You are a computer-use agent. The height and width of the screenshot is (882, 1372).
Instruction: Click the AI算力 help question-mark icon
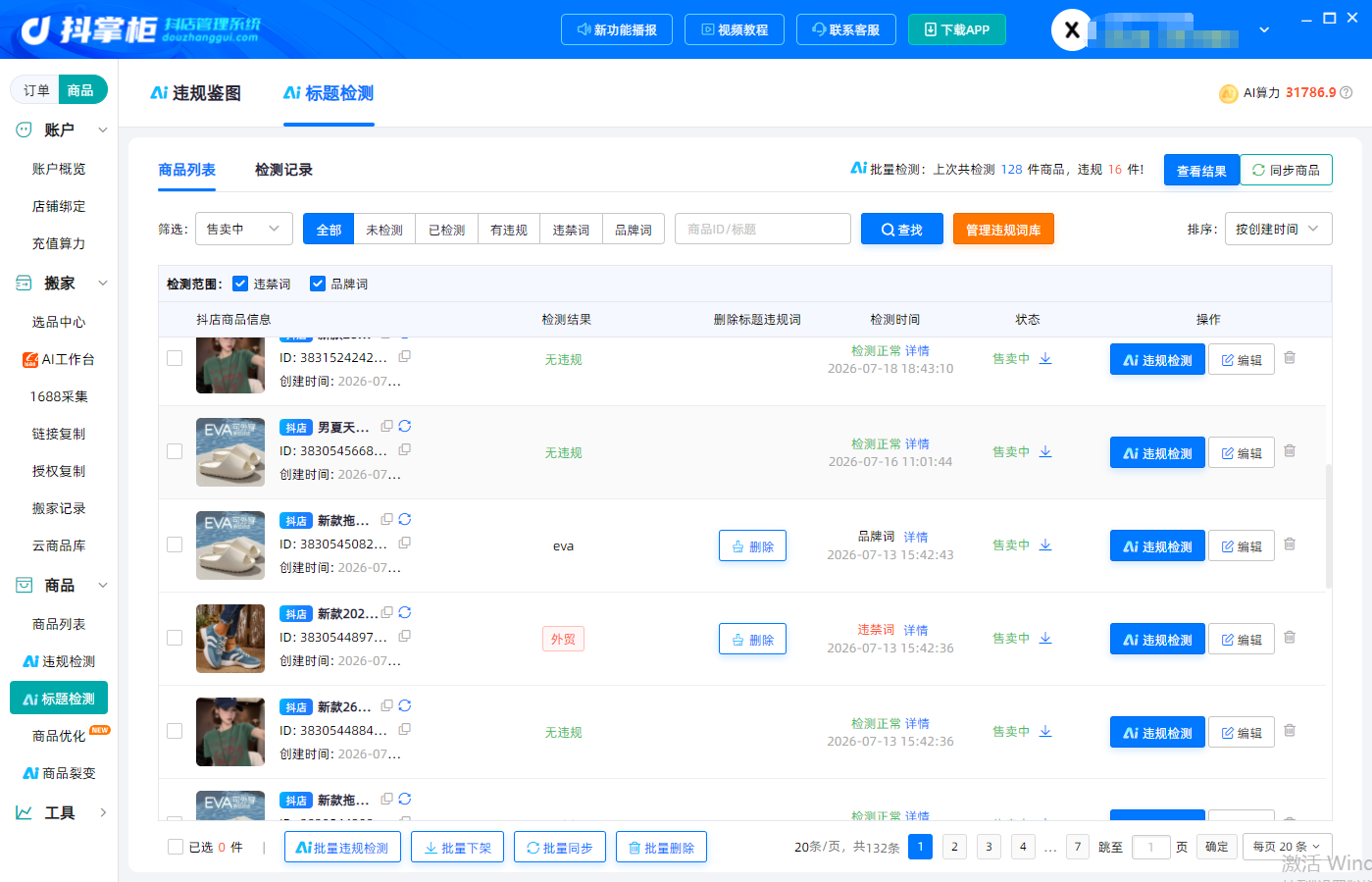click(x=1347, y=93)
